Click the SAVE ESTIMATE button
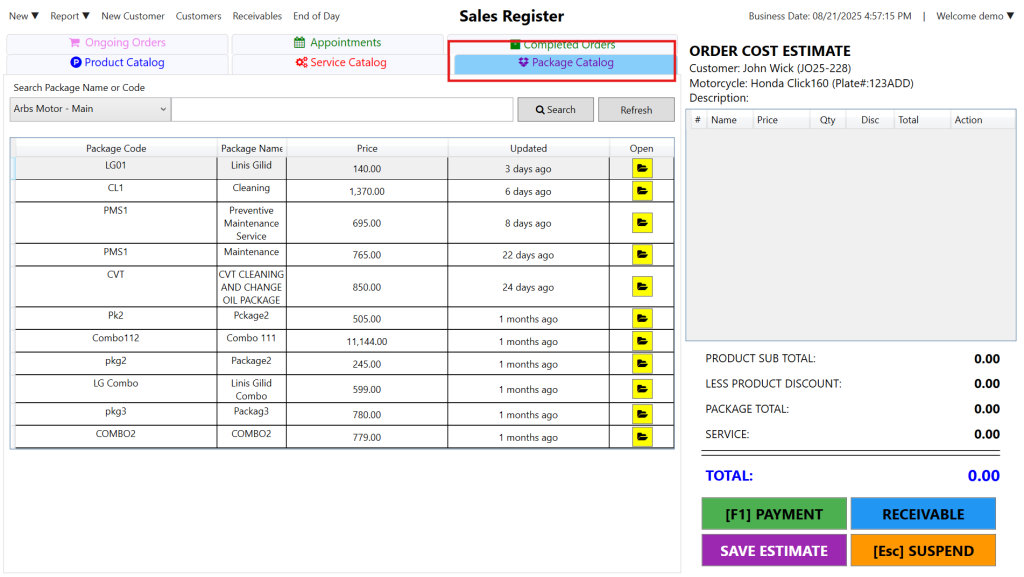 (x=774, y=550)
